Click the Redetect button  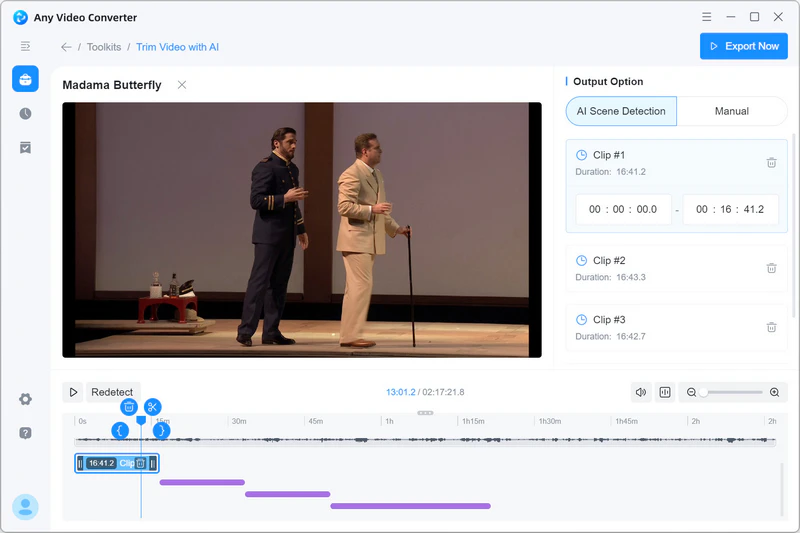pyautogui.click(x=112, y=392)
